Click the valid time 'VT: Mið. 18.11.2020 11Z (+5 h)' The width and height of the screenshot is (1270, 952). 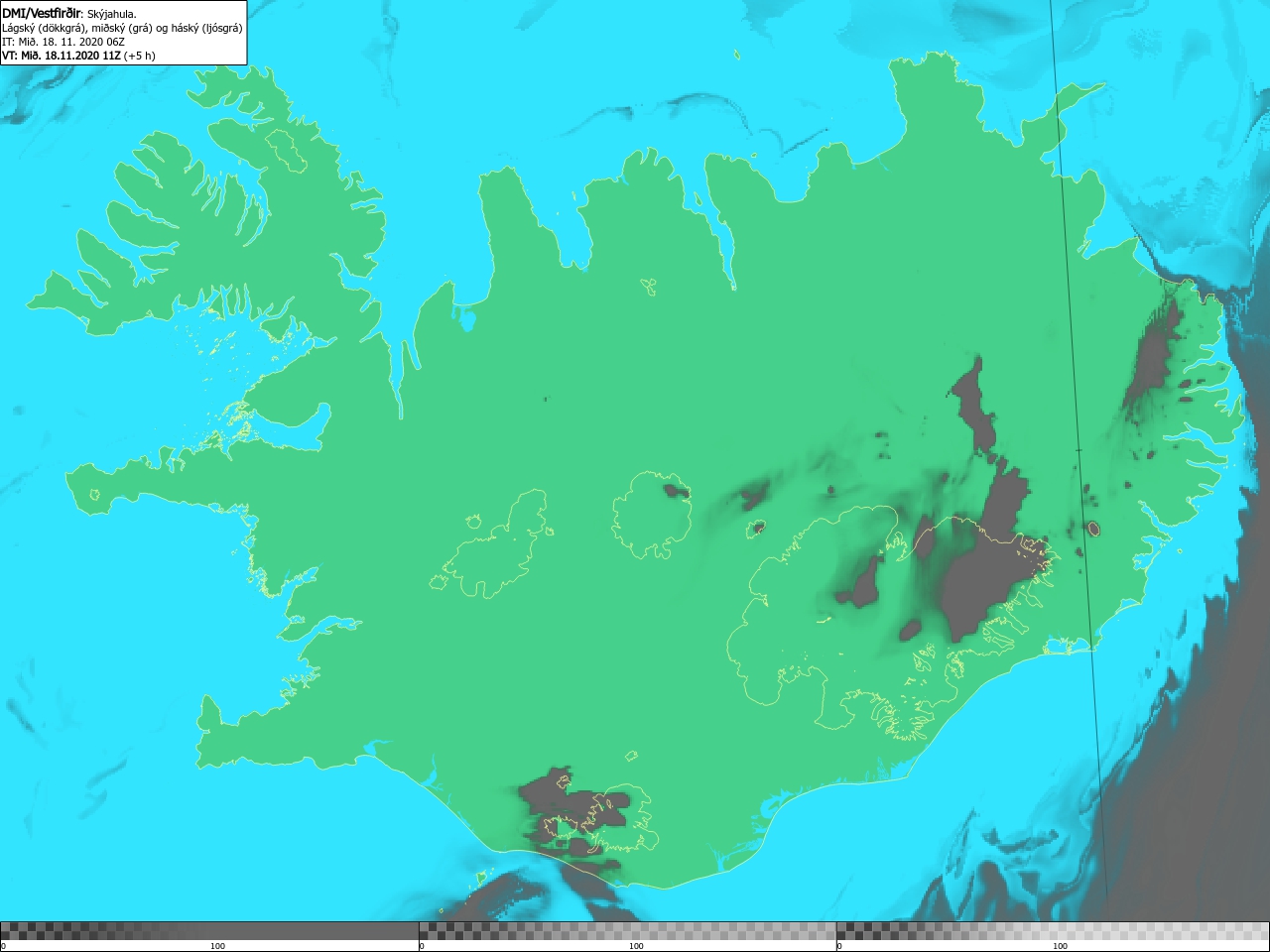click(x=78, y=56)
